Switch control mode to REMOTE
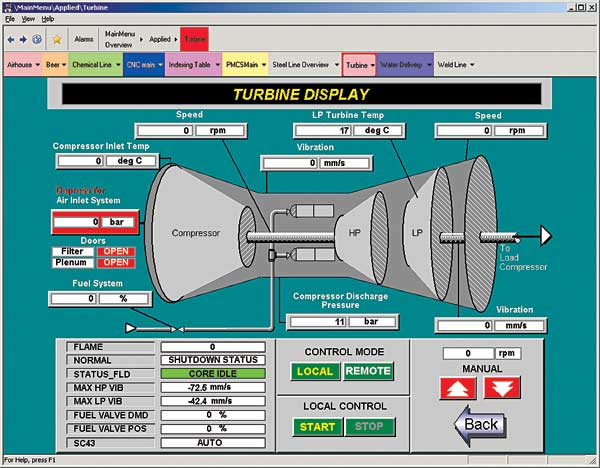The height and width of the screenshot is (468, 600). point(368,371)
